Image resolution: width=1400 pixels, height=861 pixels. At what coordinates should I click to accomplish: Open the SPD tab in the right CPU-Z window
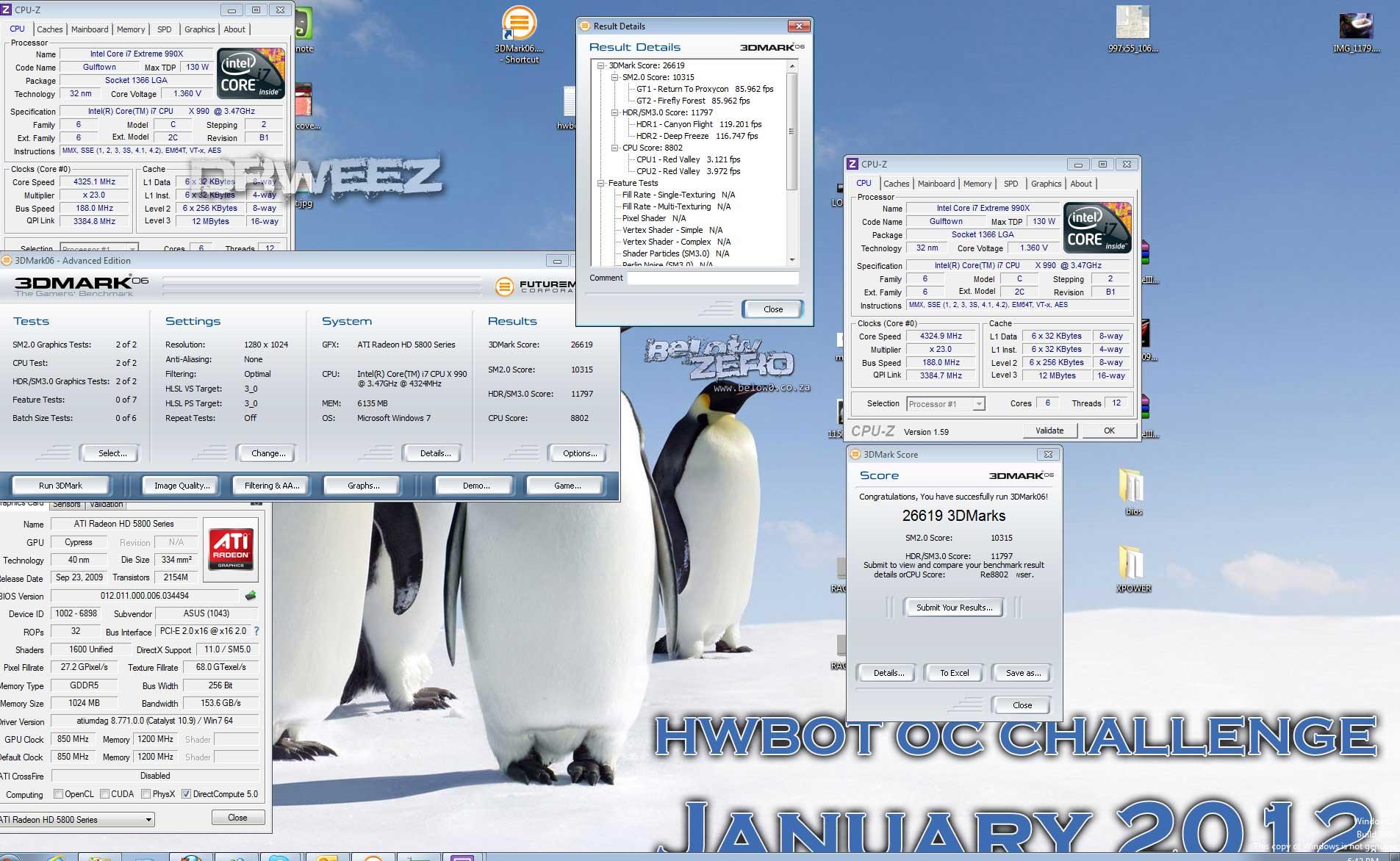pos(1011,184)
